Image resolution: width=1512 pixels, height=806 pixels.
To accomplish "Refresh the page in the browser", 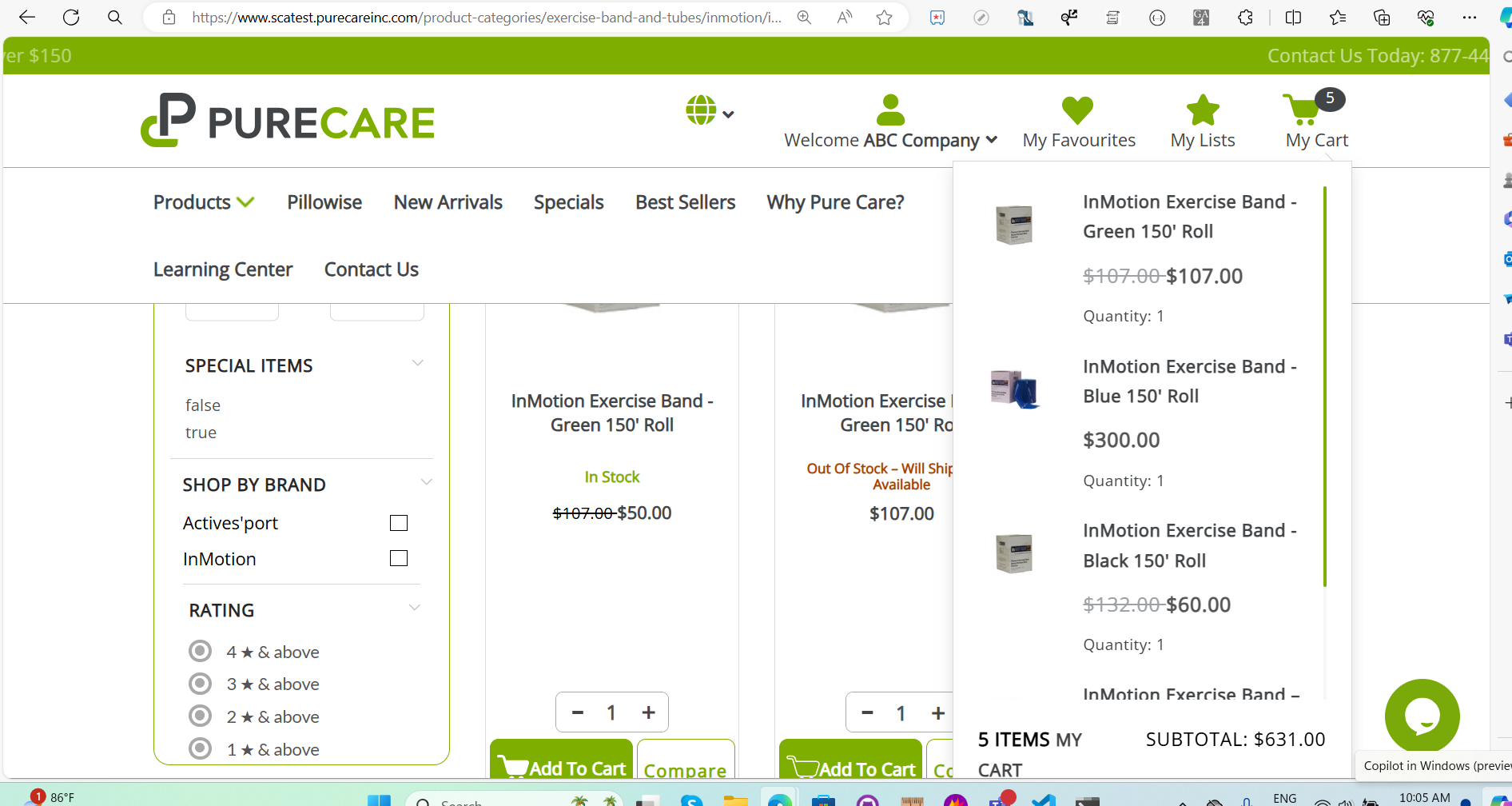I will 71,18.
